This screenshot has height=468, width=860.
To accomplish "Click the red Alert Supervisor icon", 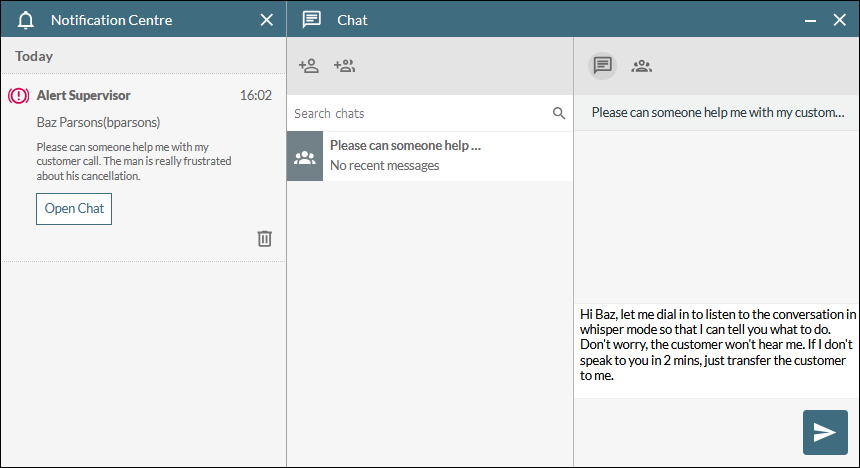I will [18, 96].
